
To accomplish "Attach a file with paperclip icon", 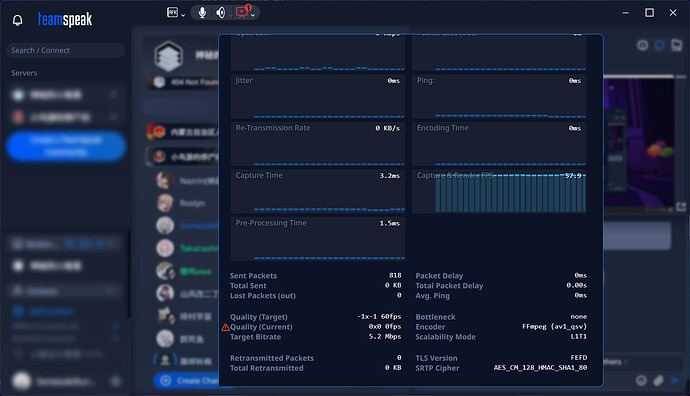I will 658,381.
